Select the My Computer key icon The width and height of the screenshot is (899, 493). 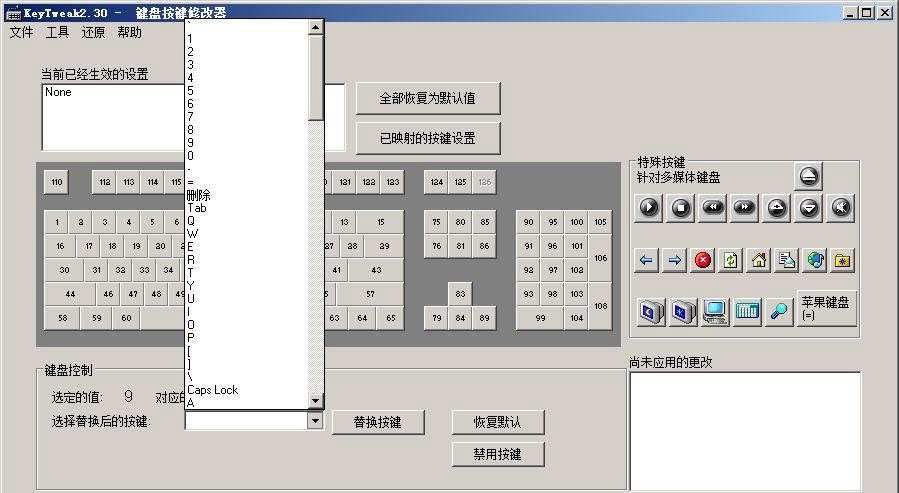point(715,312)
